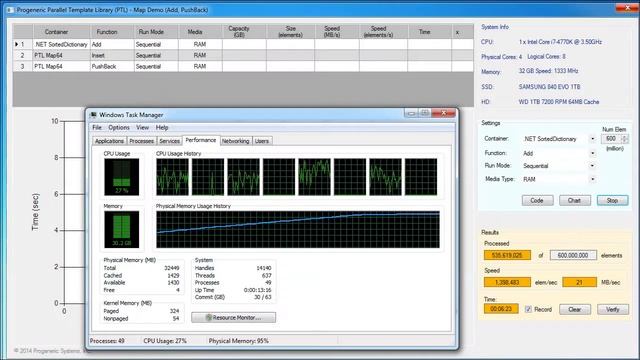
Task: Open the Container dropdown
Action: coord(593,139)
